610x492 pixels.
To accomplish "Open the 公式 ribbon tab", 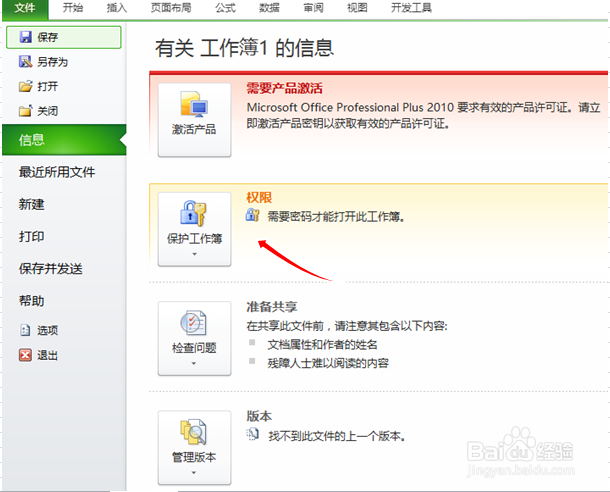I will point(226,8).
